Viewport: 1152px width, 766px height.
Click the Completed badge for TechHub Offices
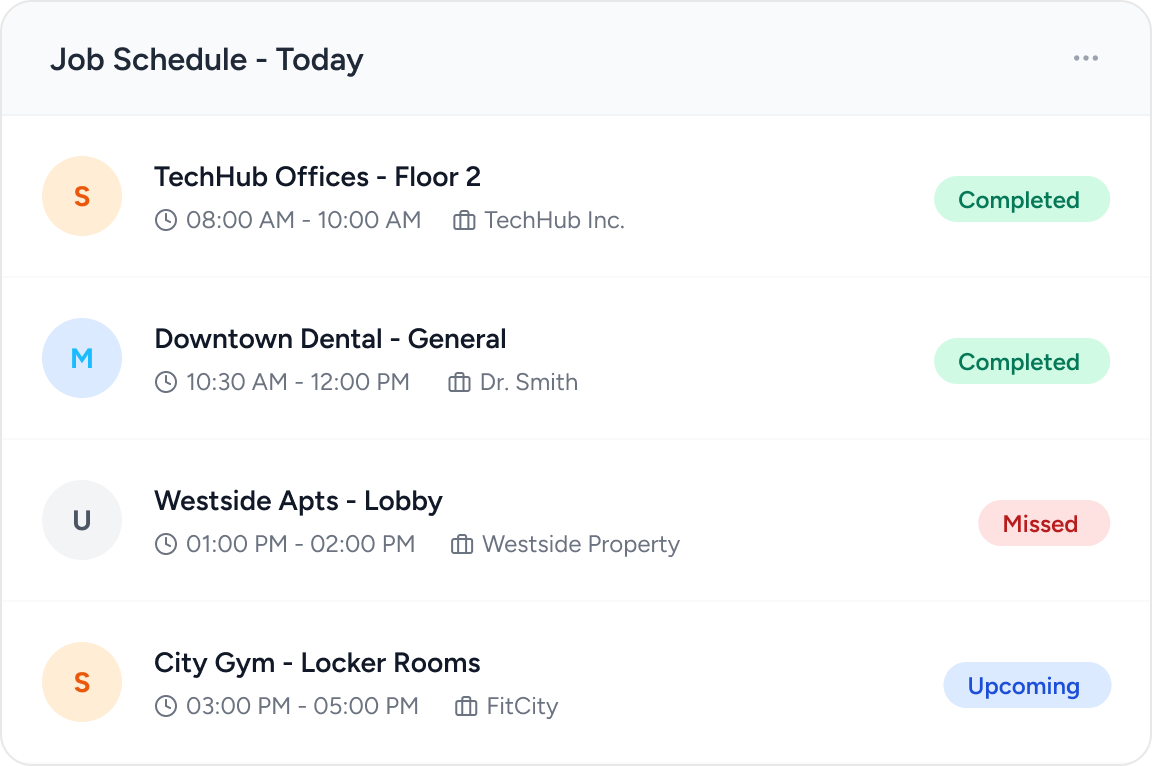pyautogui.click(x=1021, y=199)
